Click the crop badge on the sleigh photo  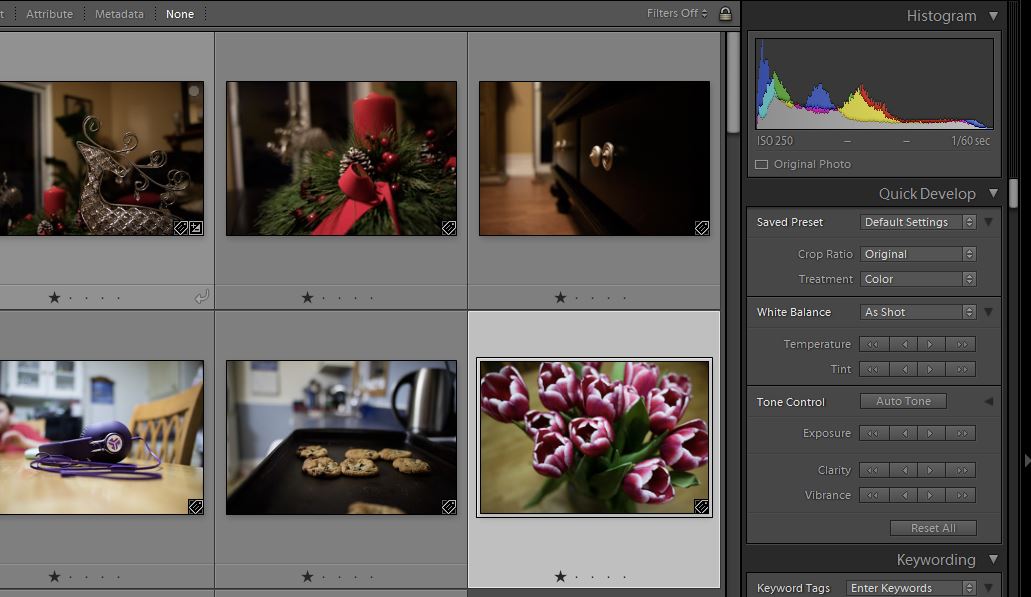196,228
